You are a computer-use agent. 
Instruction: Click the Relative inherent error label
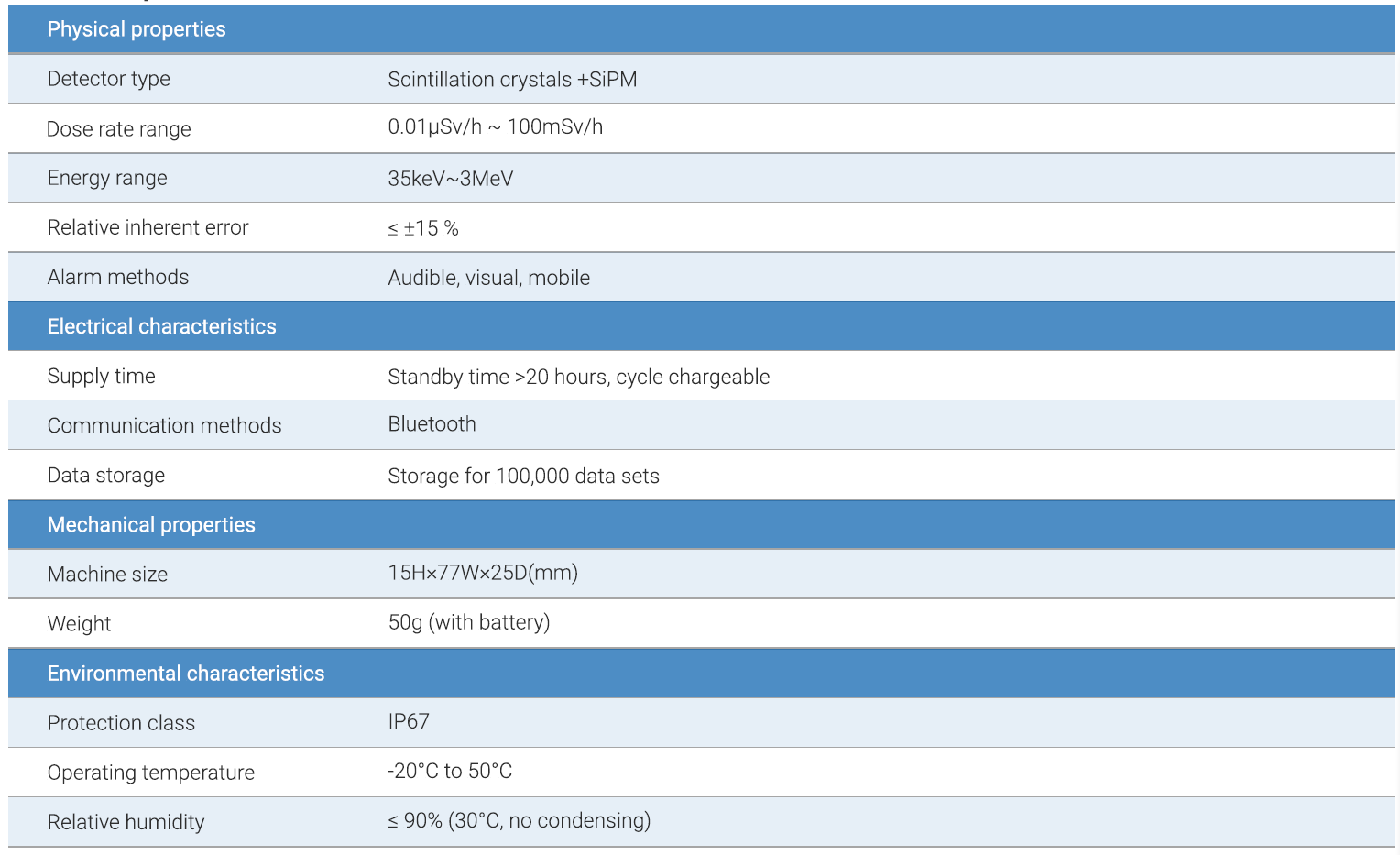coord(148,227)
